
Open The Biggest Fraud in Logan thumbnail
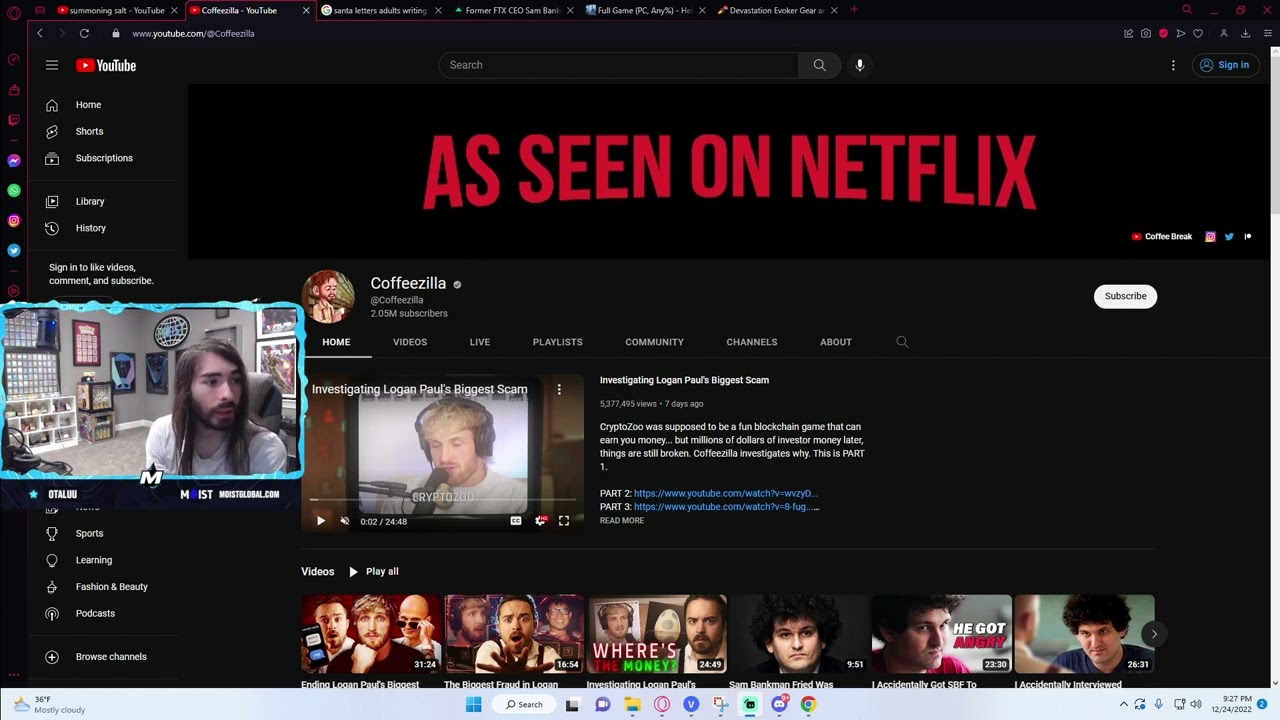coord(514,634)
